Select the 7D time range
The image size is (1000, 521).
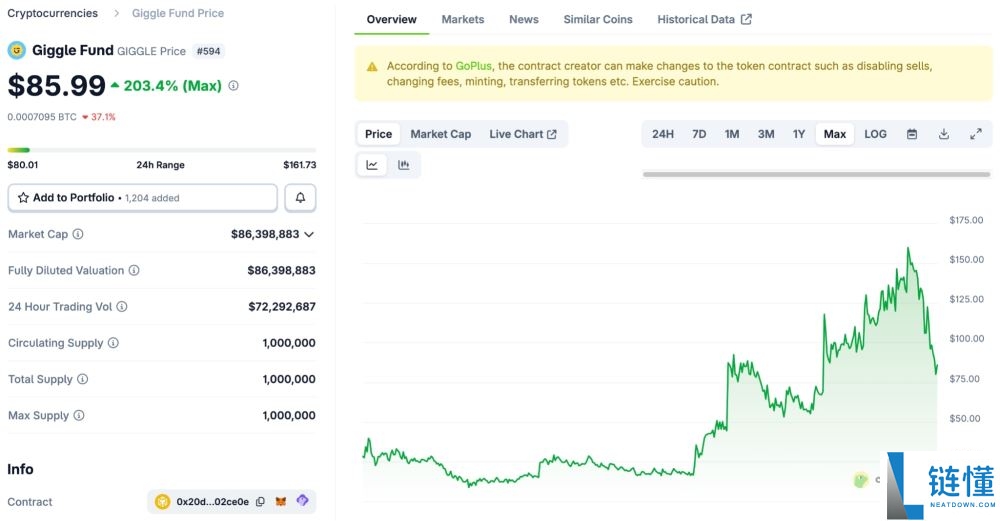tap(699, 134)
